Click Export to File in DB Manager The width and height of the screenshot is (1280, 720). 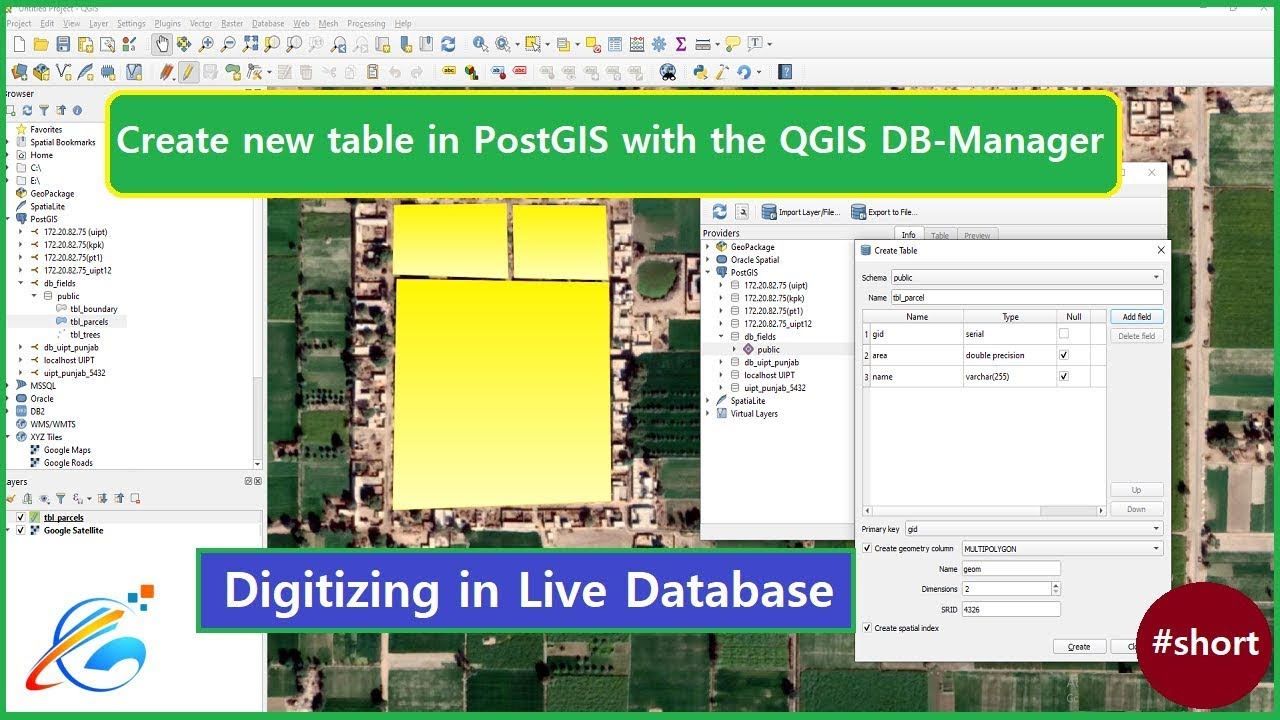point(884,212)
